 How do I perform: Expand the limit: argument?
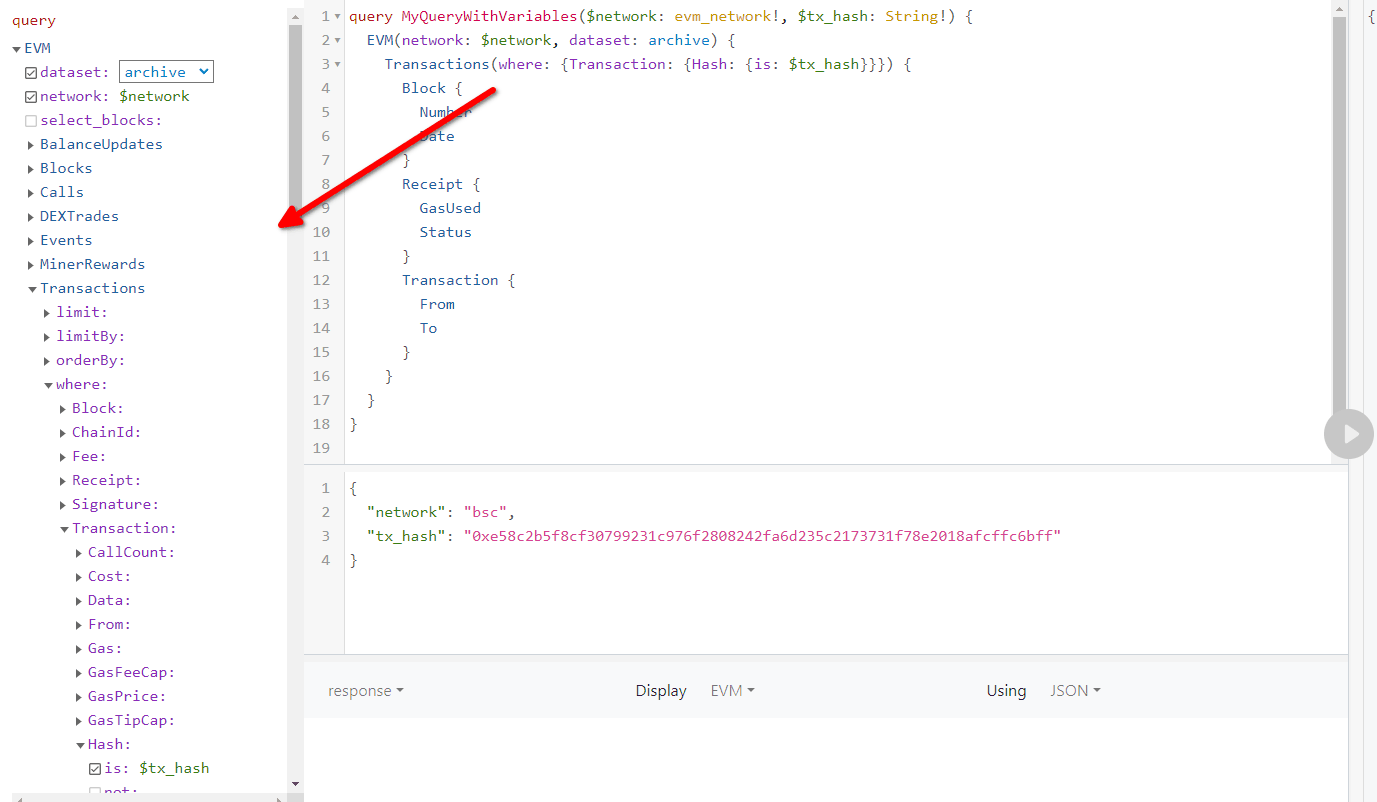47,313
